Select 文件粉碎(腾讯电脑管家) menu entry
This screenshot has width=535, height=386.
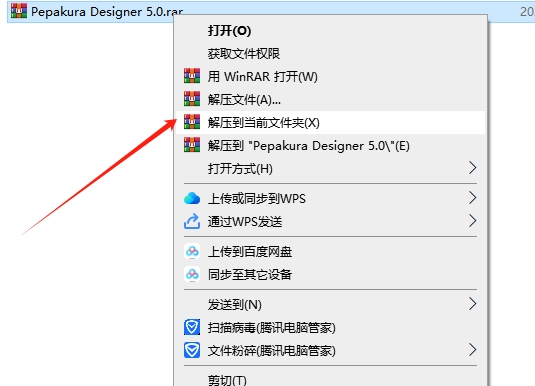[x=330, y=351]
